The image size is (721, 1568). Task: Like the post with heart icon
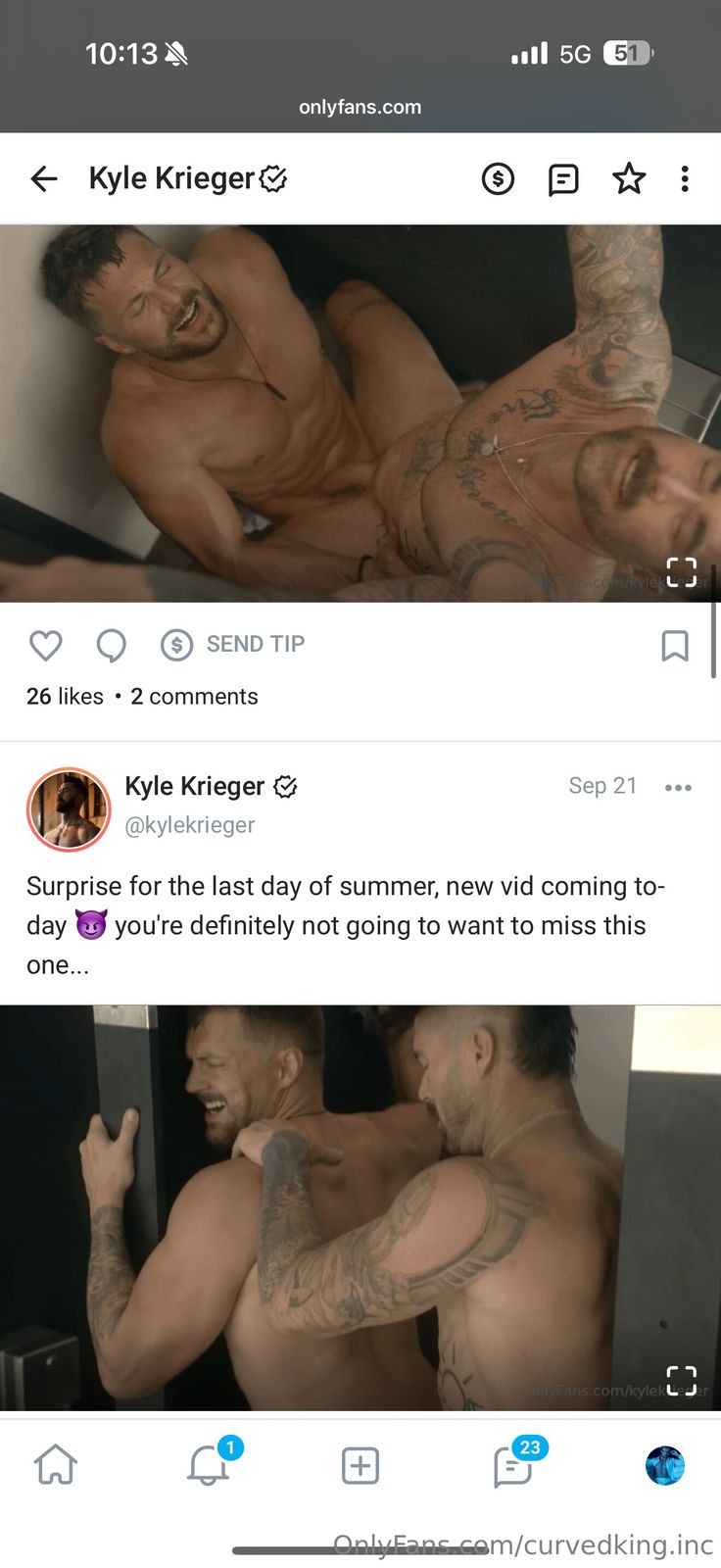tap(46, 645)
